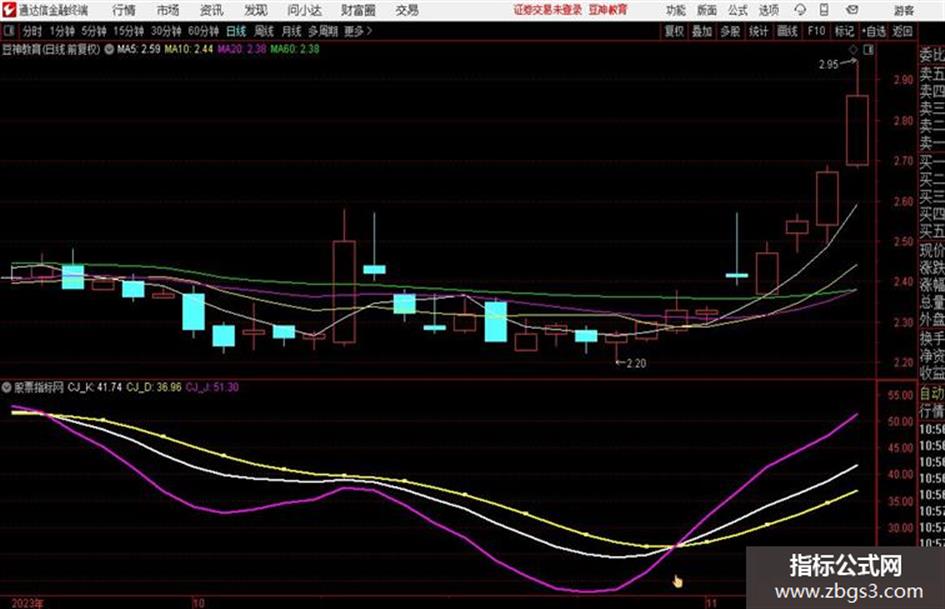This screenshot has width=945, height=609.
Task: Toggle the left panel icon beside 分时
Action: [x=8, y=30]
